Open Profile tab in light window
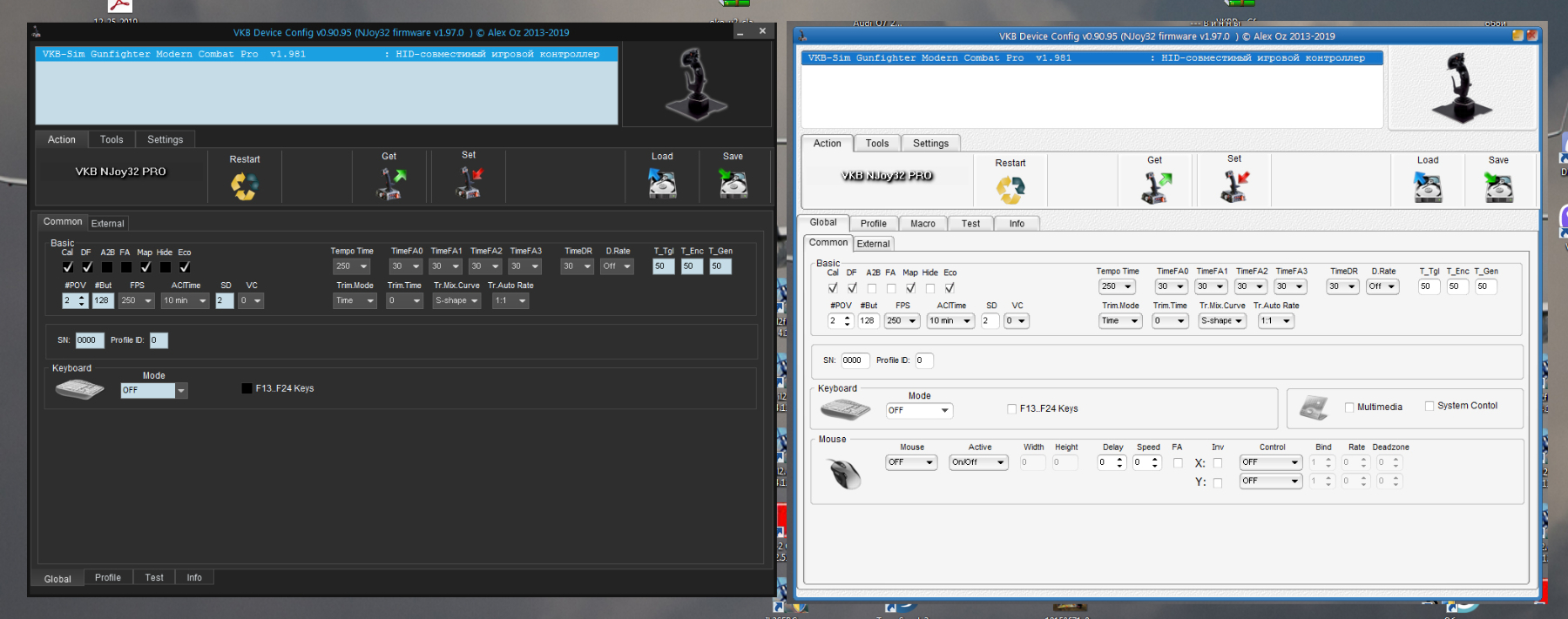Image resolution: width=1568 pixels, height=619 pixels. [x=874, y=224]
